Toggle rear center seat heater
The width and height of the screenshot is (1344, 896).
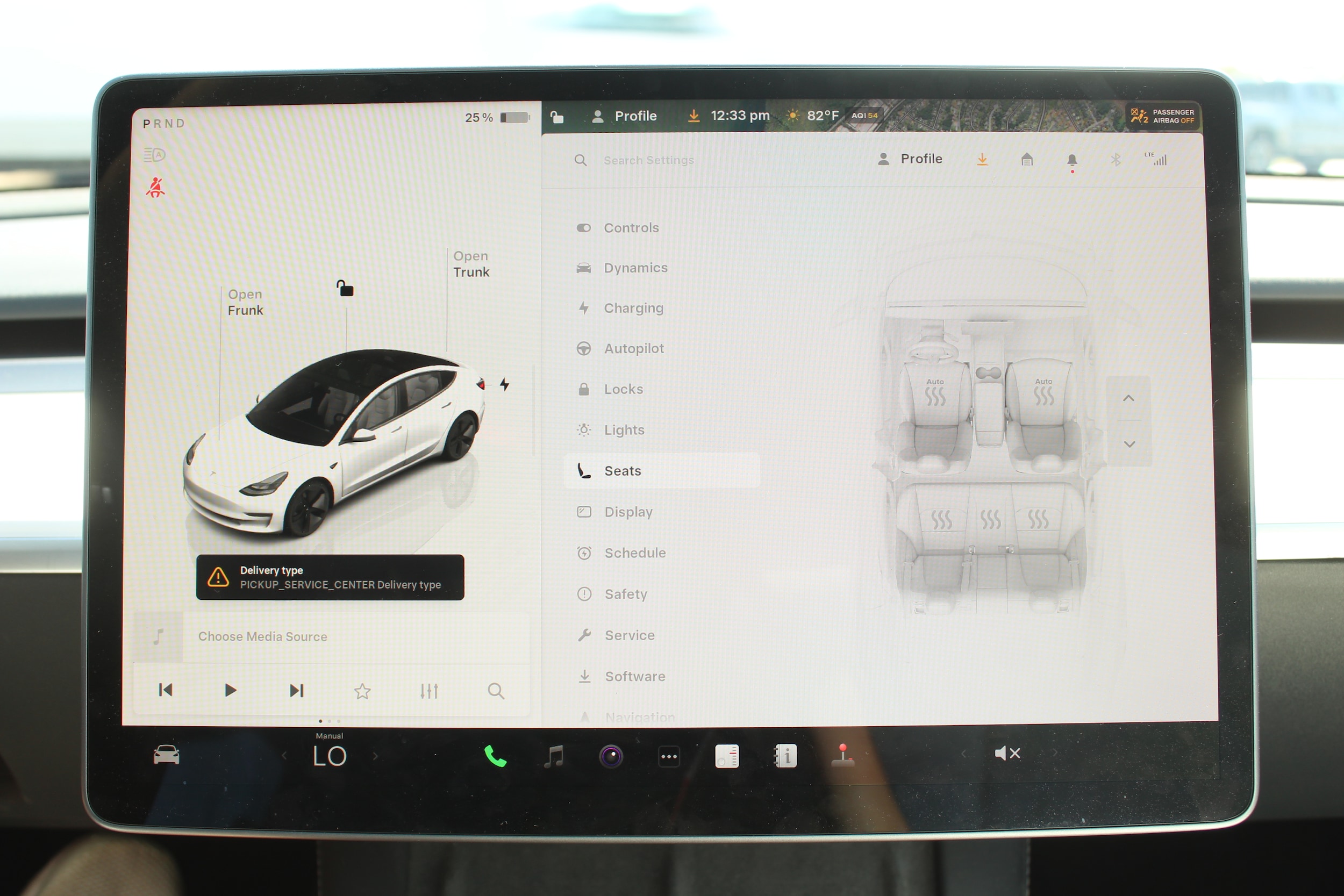pos(990,519)
